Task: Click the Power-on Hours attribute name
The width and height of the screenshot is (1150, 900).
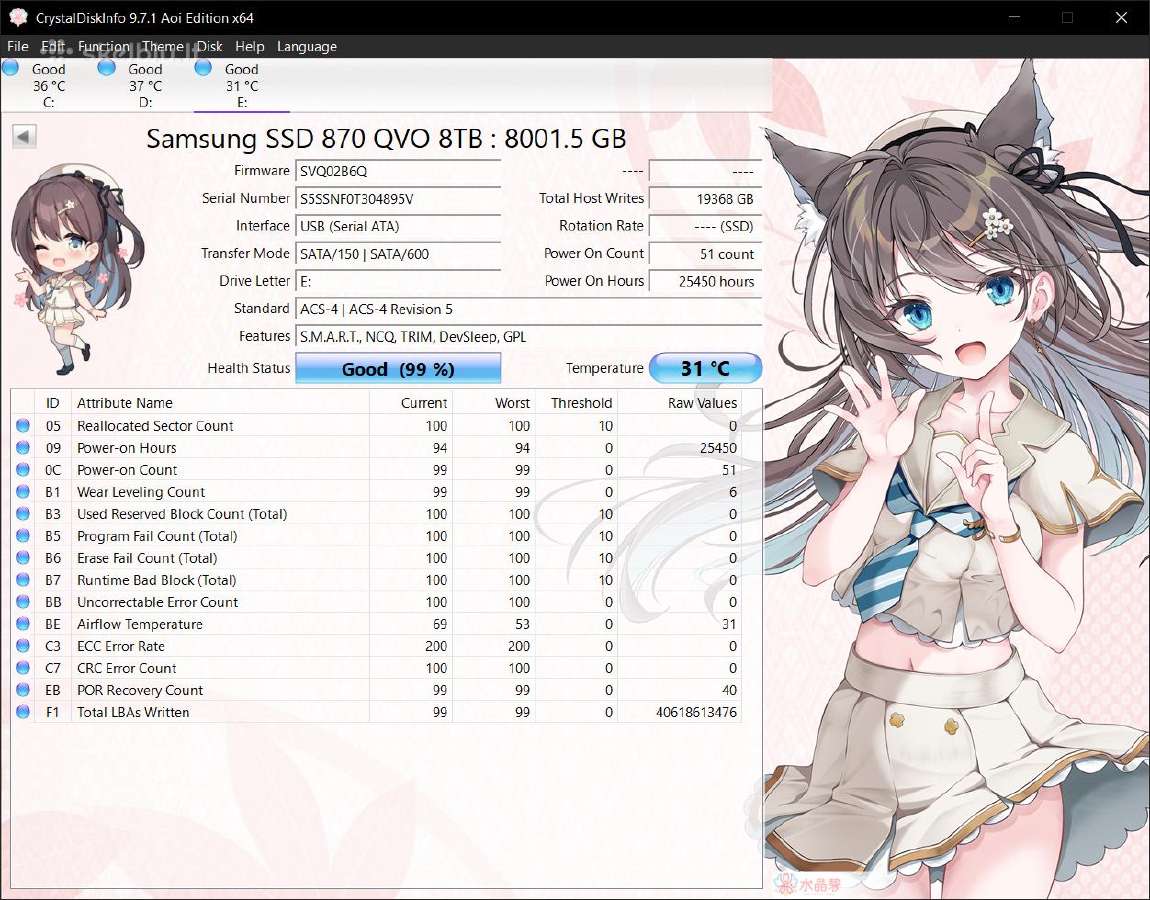Action: [126, 448]
